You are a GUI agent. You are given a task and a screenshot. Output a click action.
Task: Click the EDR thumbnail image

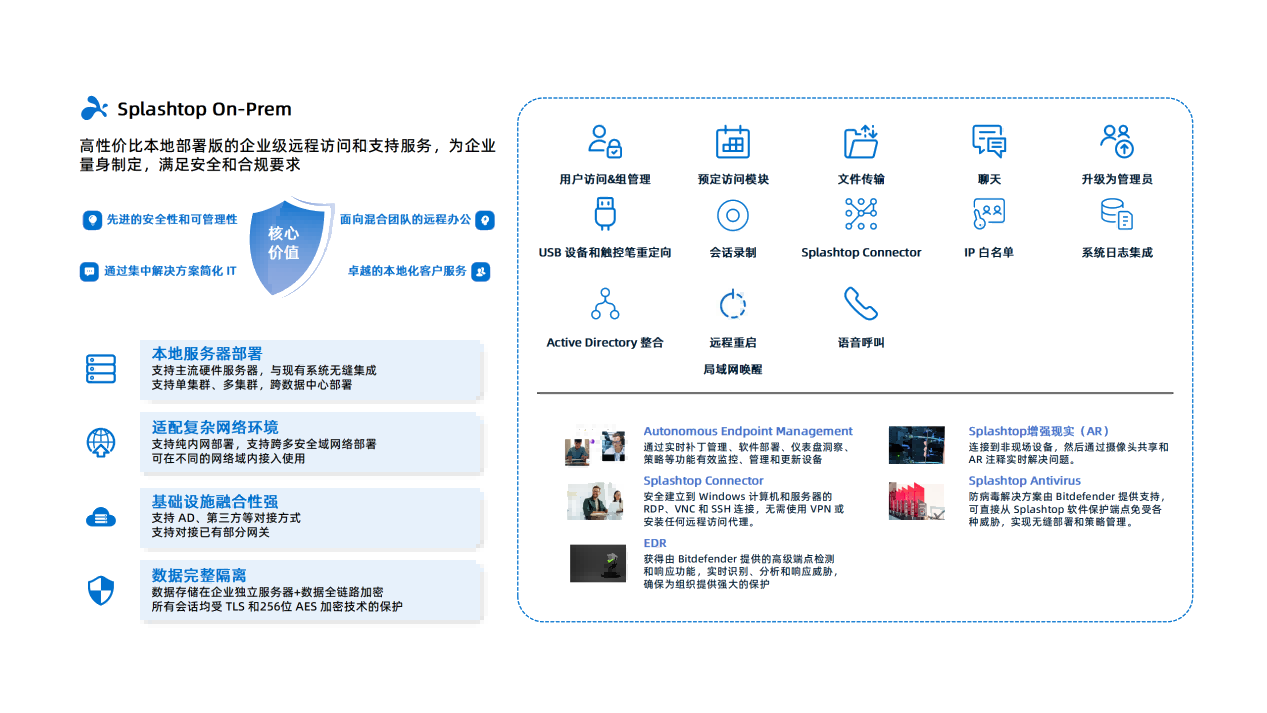click(x=598, y=563)
